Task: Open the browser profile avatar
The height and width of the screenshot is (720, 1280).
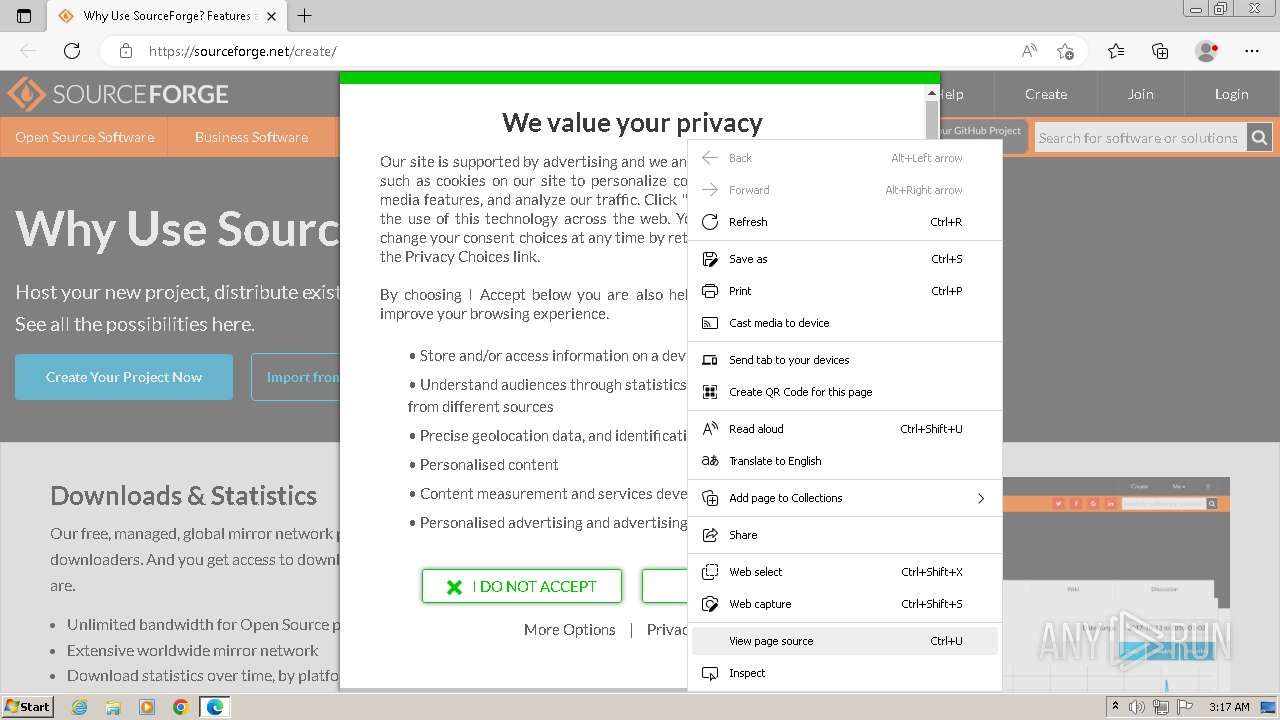Action: 1207,51
